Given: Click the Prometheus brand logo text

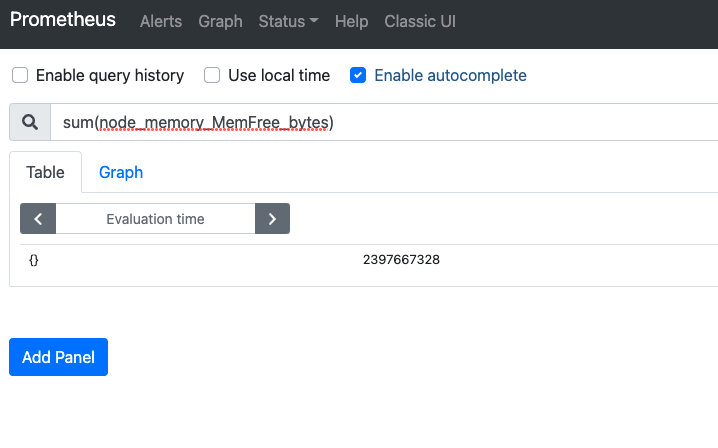Looking at the screenshot, I should [63, 20].
